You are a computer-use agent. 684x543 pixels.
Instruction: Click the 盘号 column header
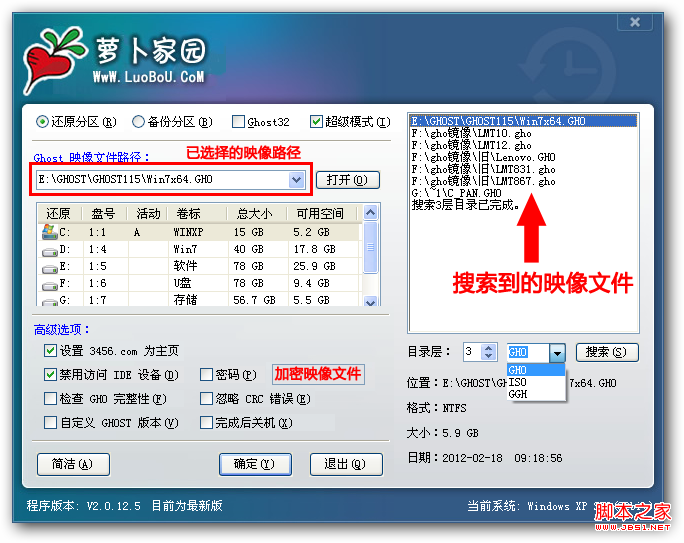coord(104,213)
